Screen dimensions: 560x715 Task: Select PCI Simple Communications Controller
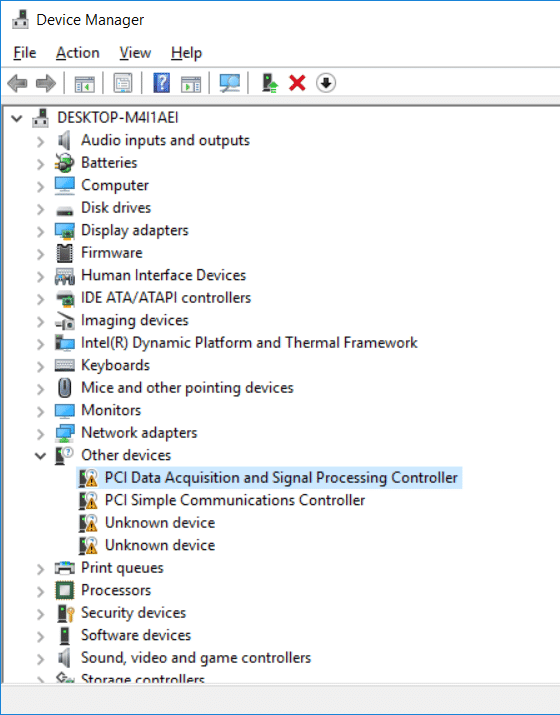[235, 500]
